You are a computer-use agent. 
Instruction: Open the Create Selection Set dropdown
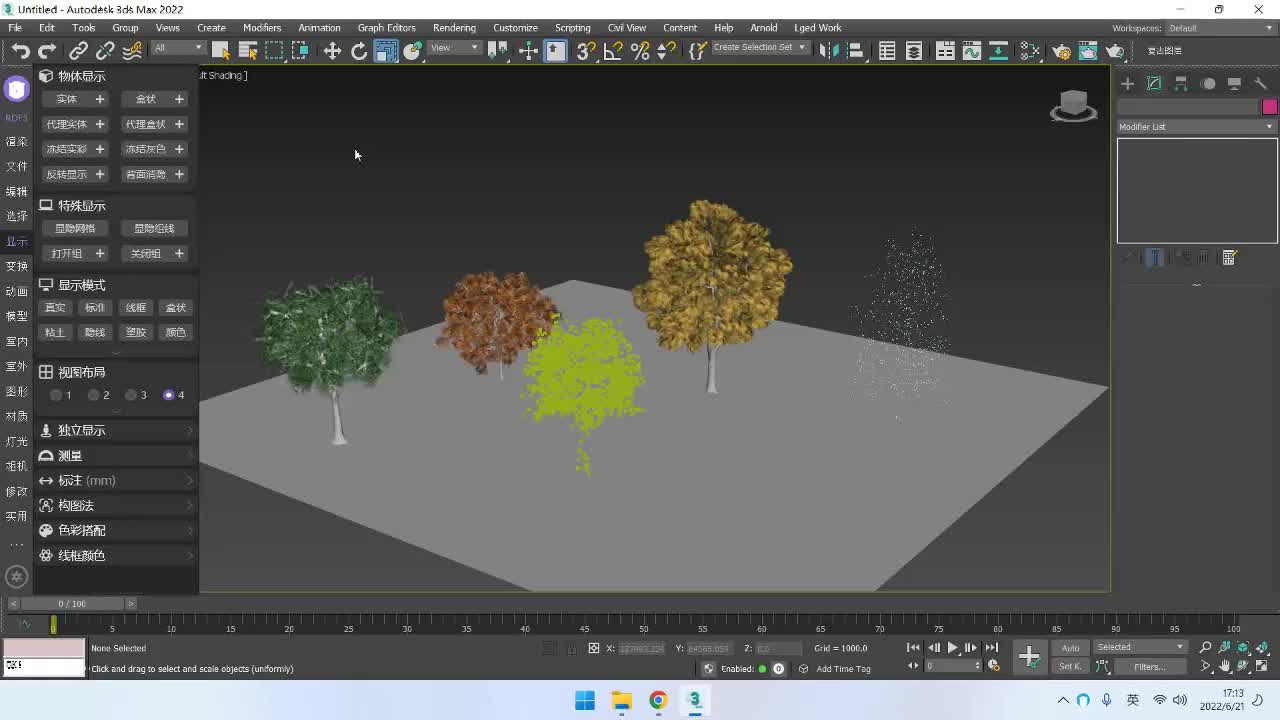(x=759, y=48)
